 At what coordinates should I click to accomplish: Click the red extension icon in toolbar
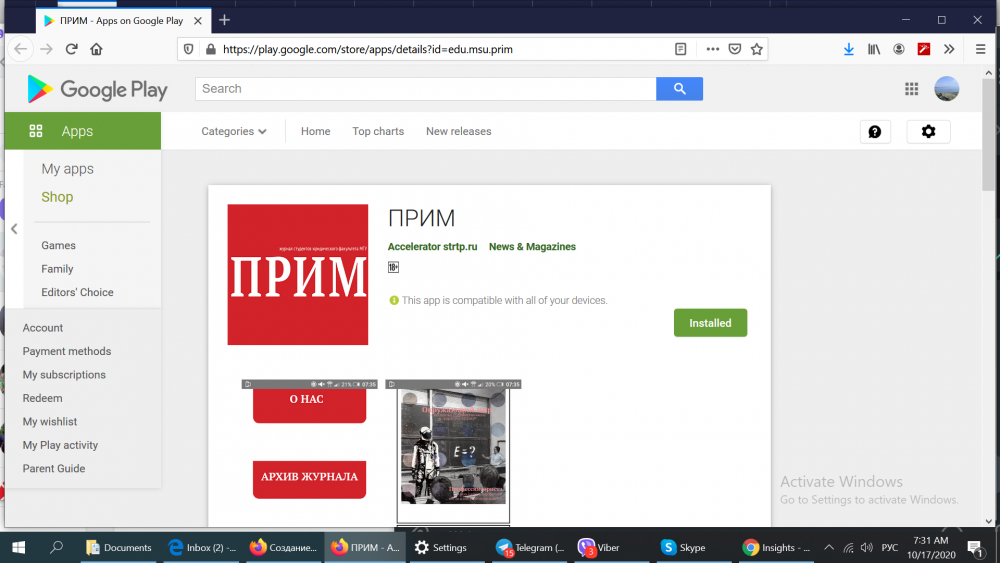pyautogui.click(x=923, y=49)
